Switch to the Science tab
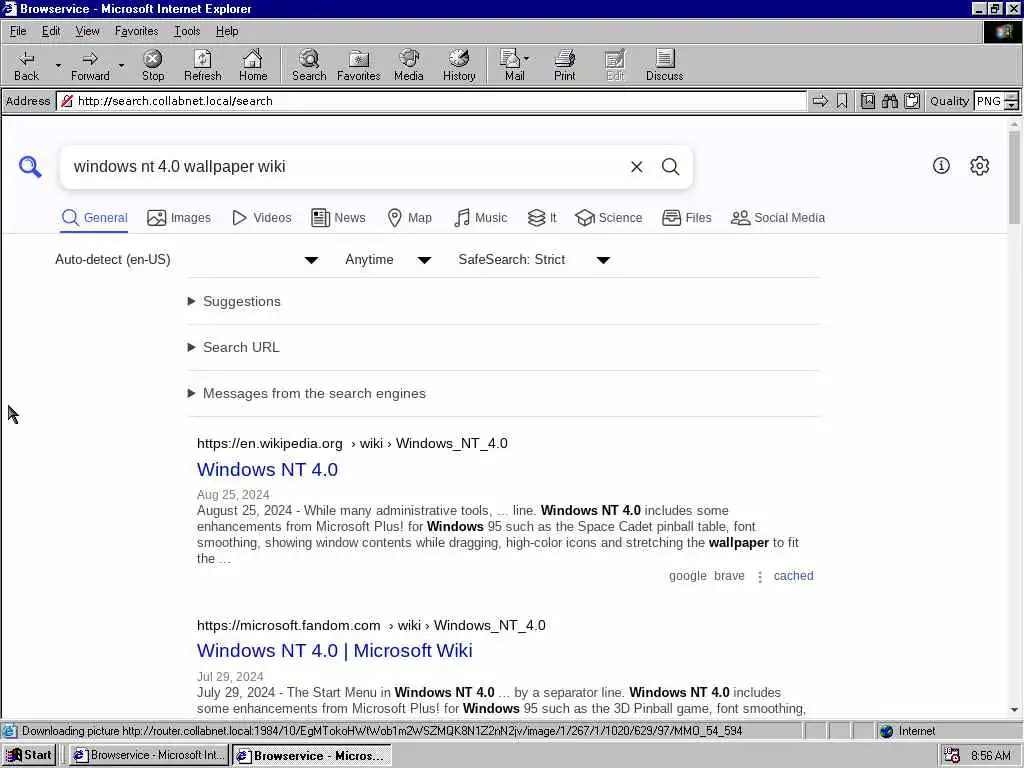Screen dimensions: 1024x768 point(609,218)
